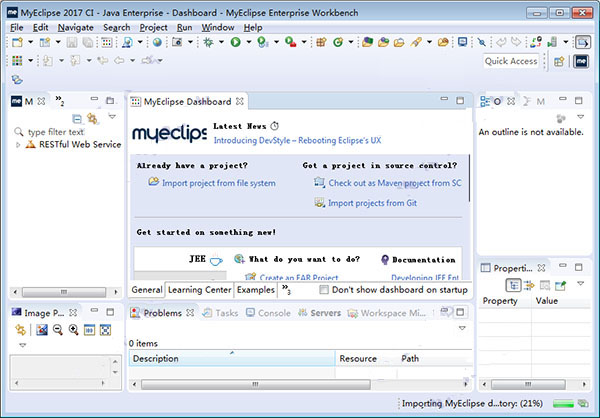Click the colored grid icon in second toolbar row
The width and height of the screenshot is (600, 418).
pos(17,60)
